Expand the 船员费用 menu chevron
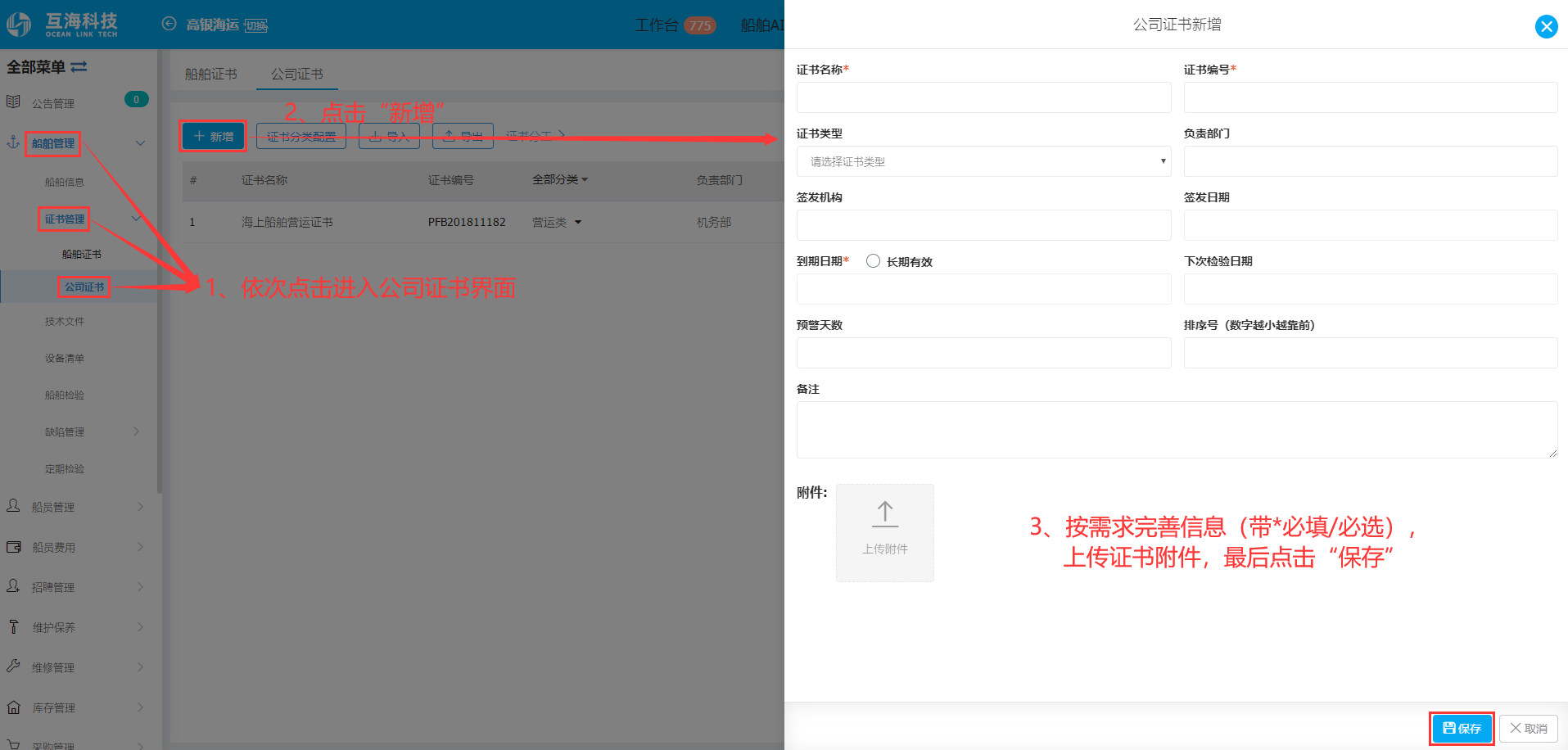Screen dimensions: 1568x750 pyautogui.click(x=140, y=547)
